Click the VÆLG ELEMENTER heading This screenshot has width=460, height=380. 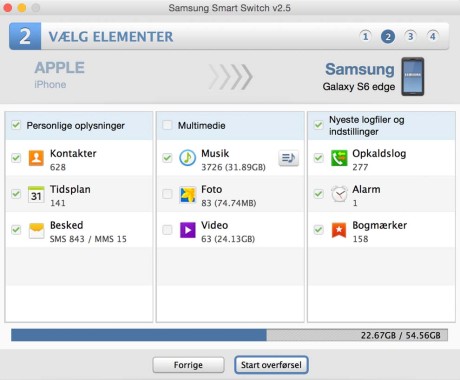(x=111, y=37)
